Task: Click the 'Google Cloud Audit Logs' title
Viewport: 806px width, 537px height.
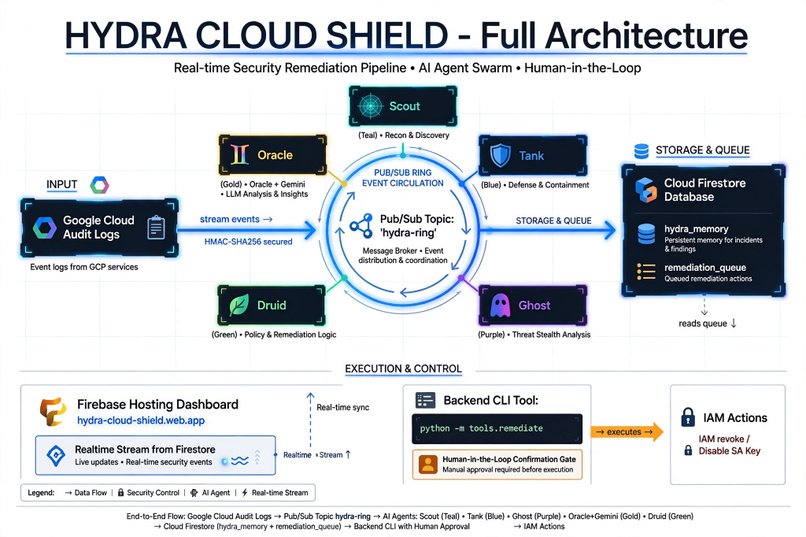Action: tap(99, 227)
